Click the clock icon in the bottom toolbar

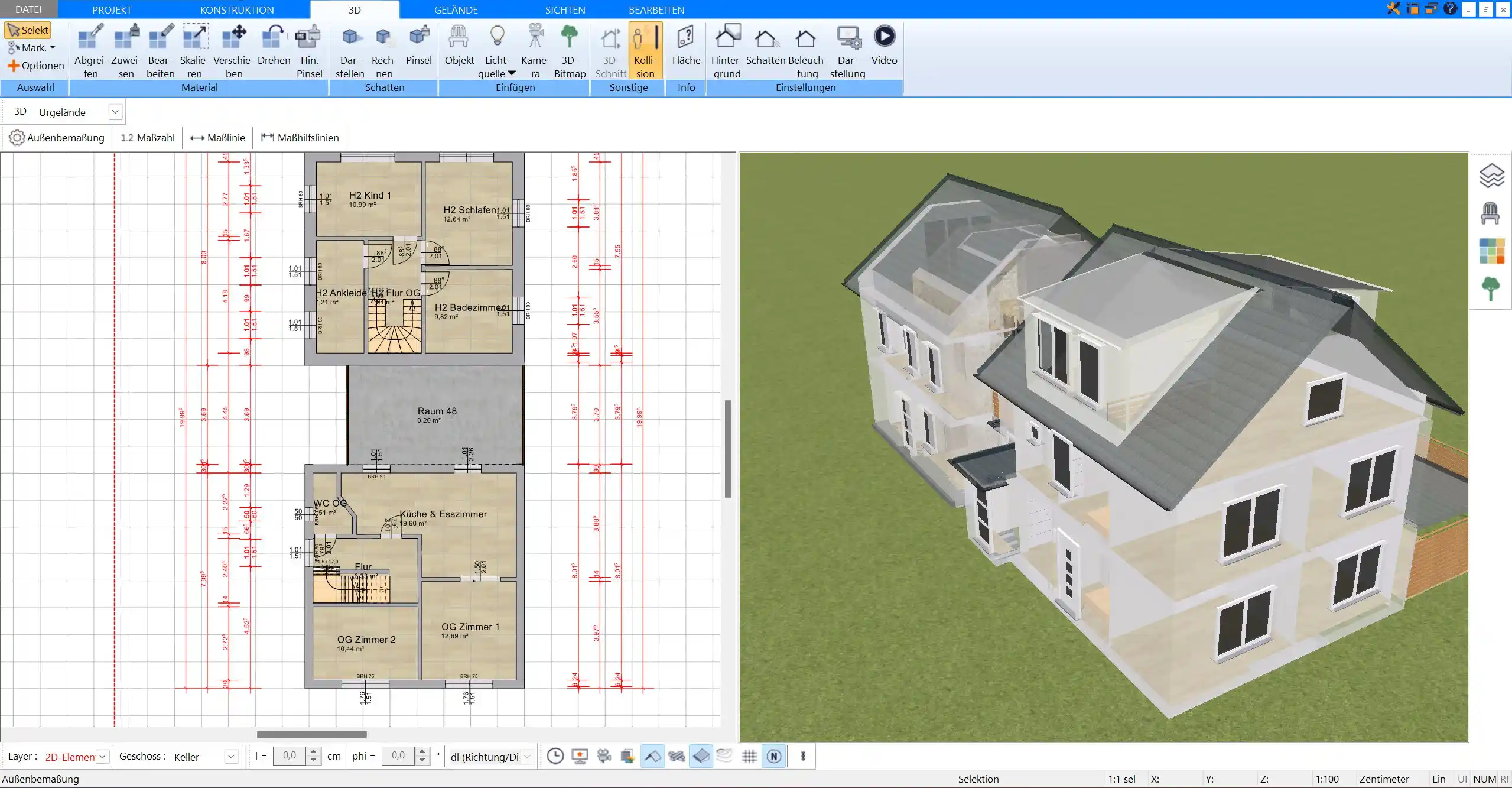coord(555,756)
